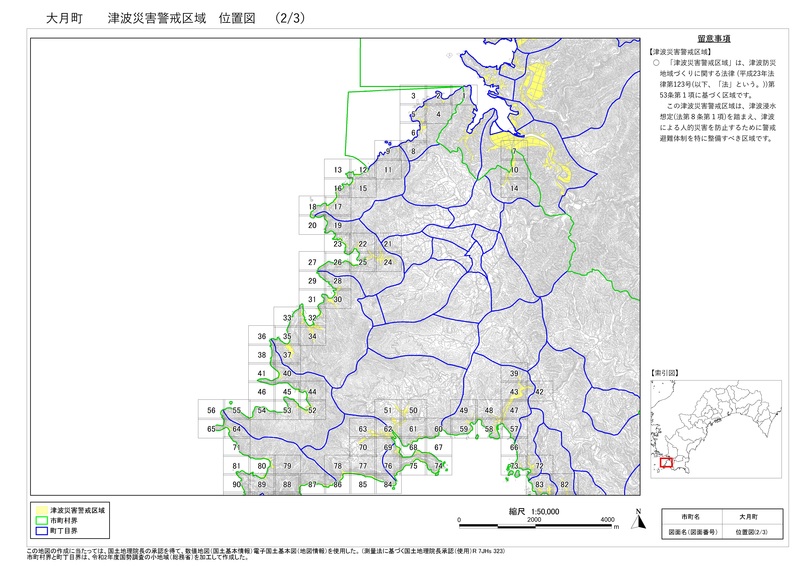Select map grid cell numbered 90

coord(237,485)
